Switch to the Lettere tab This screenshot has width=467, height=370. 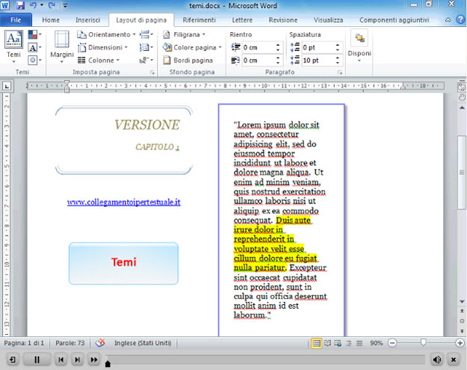tap(242, 20)
